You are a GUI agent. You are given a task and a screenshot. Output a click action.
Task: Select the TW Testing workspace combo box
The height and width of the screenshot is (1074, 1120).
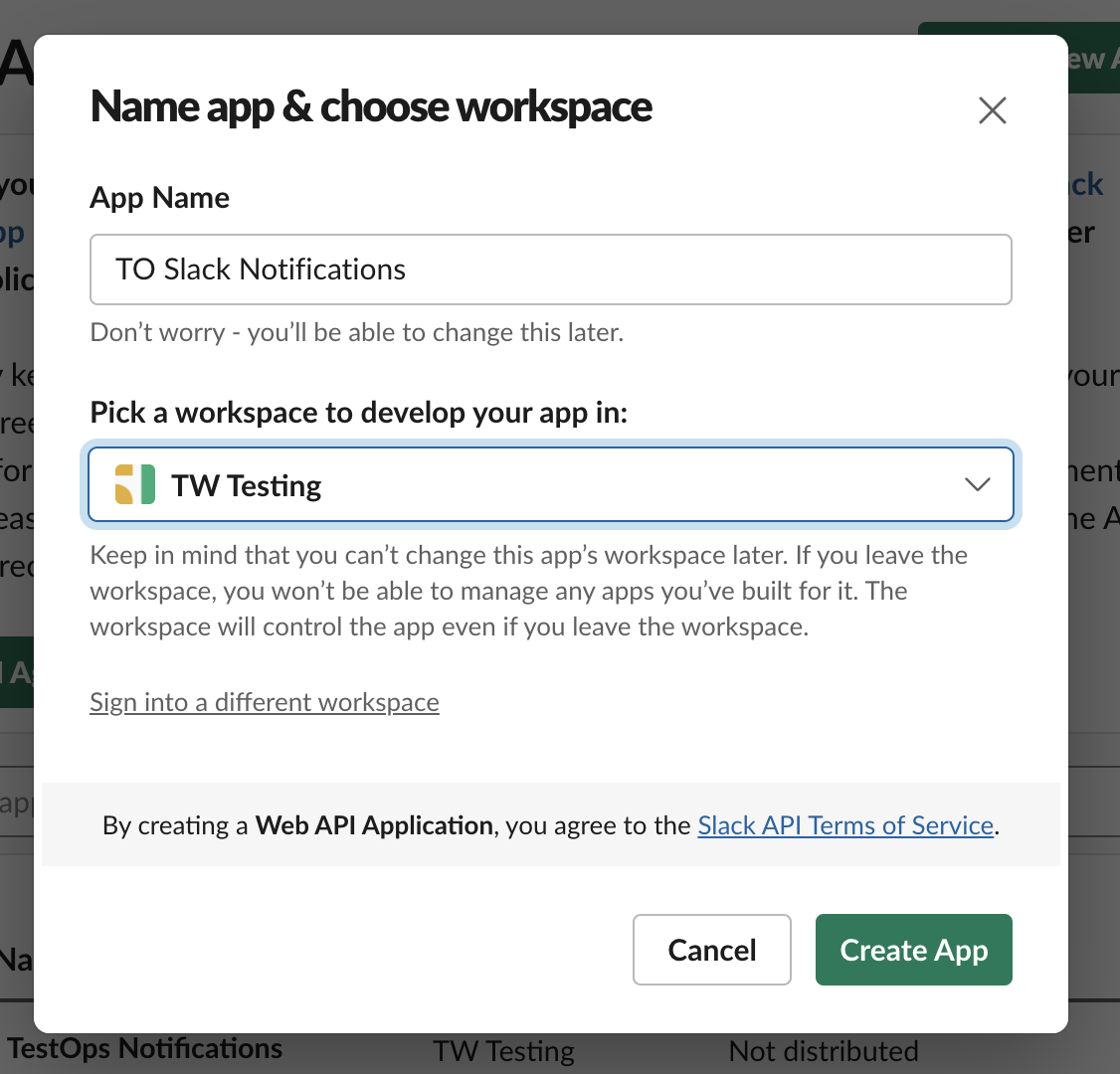[x=551, y=484]
